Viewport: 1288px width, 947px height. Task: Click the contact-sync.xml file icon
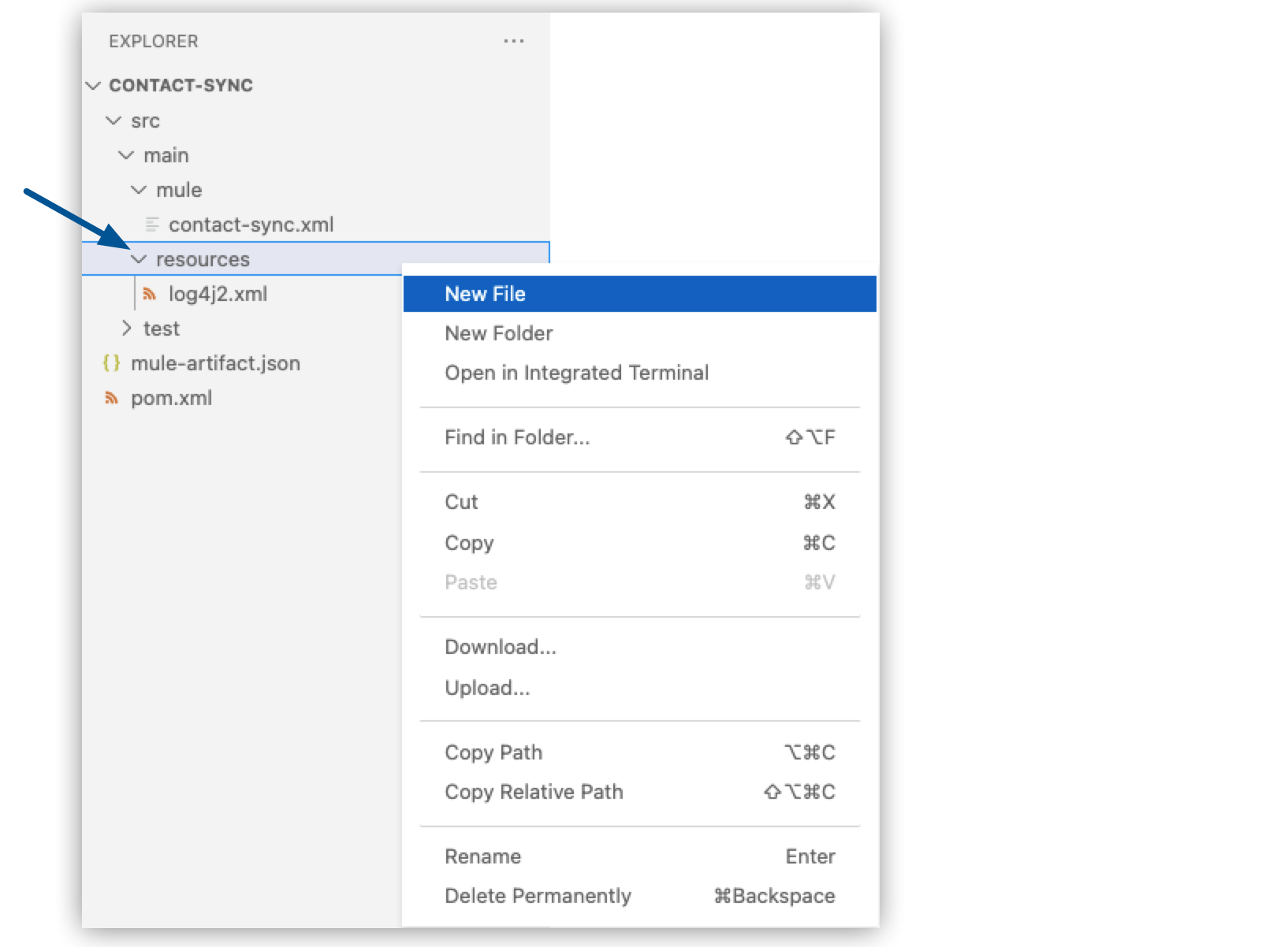pos(151,225)
